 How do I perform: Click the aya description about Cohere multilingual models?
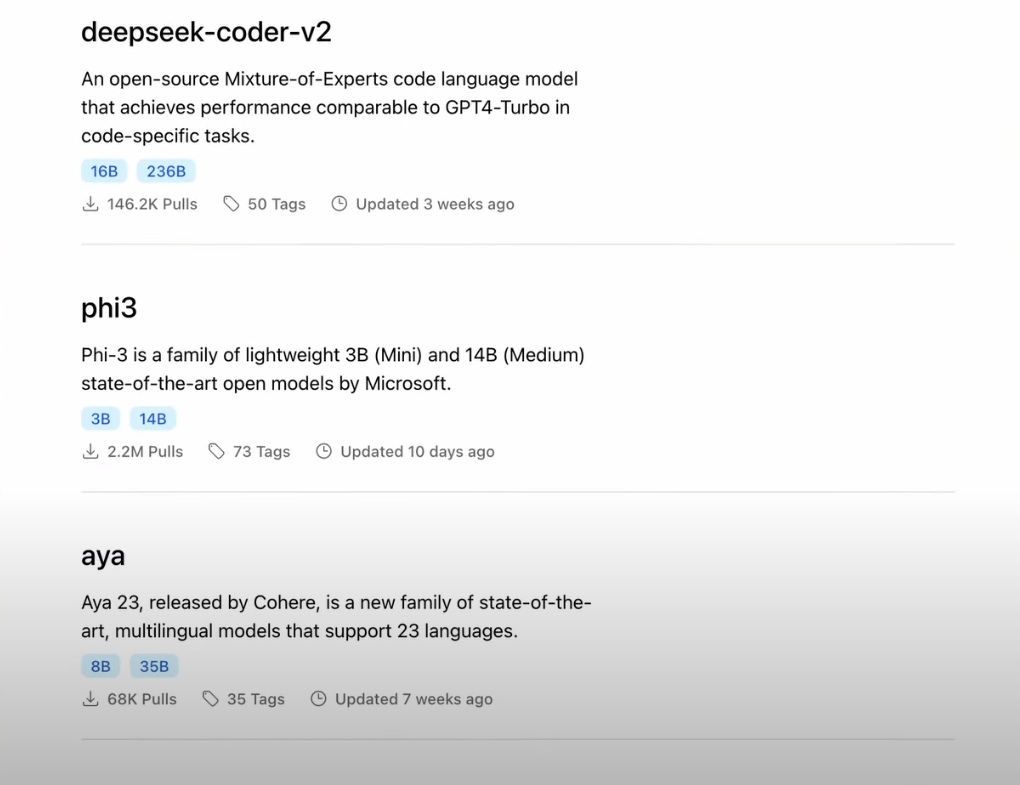(336, 617)
